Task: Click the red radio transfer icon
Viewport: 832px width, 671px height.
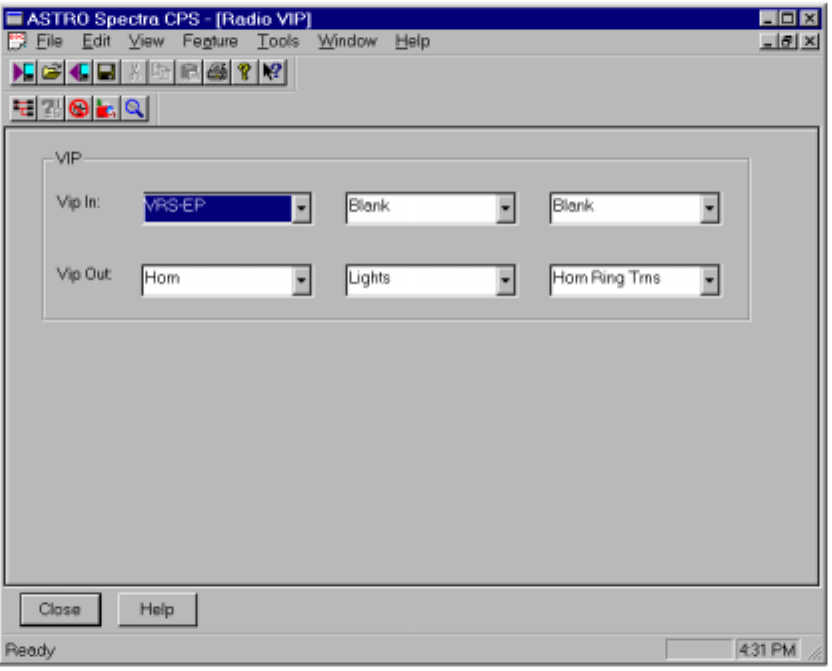Action: tap(107, 109)
